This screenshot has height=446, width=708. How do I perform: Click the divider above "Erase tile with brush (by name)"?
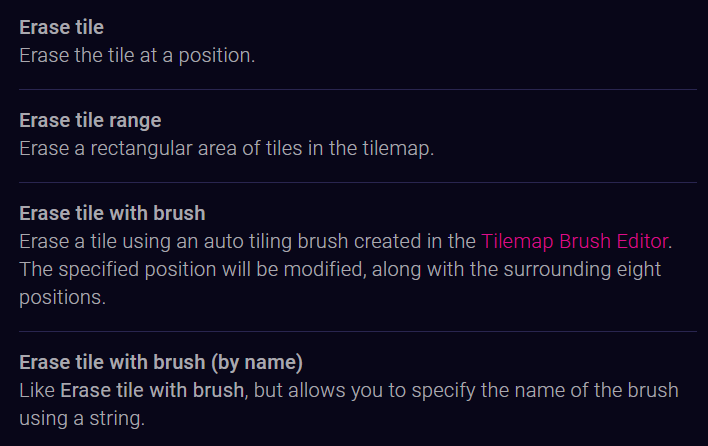click(x=358, y=331)
